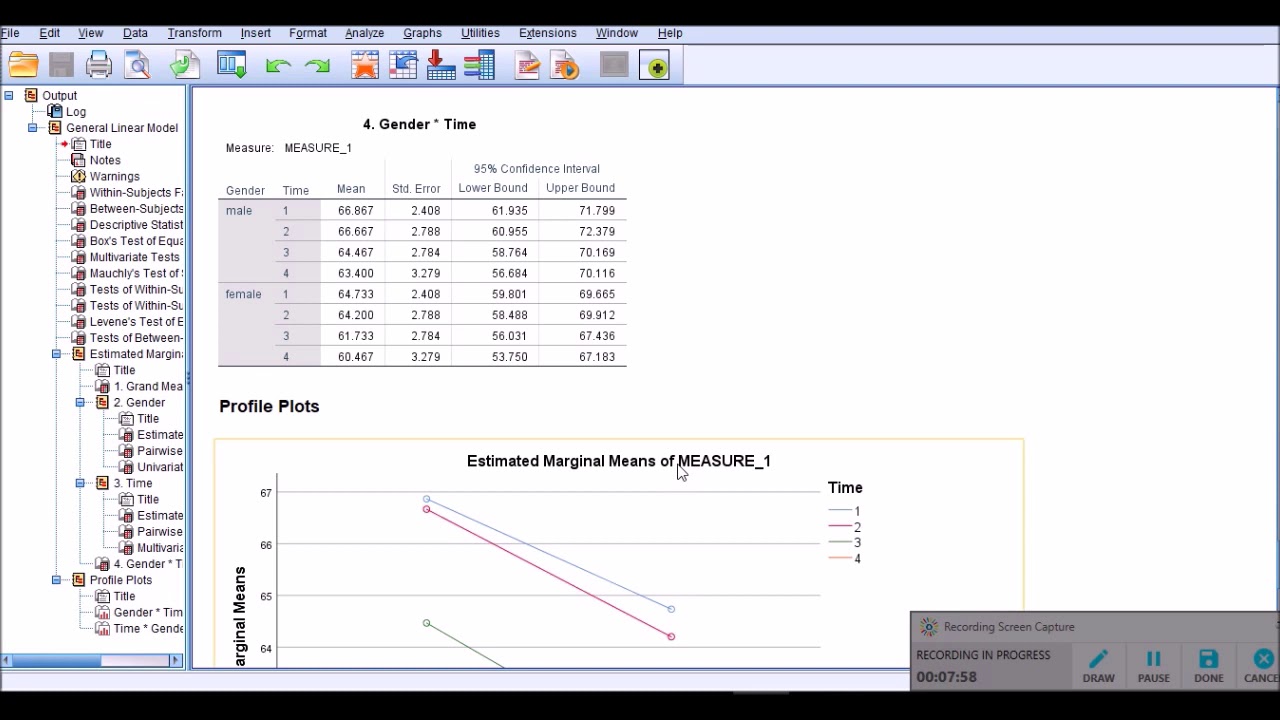Click the Save diskette toolbar icon
The image size is (1280, 720).
pos(61,66)
